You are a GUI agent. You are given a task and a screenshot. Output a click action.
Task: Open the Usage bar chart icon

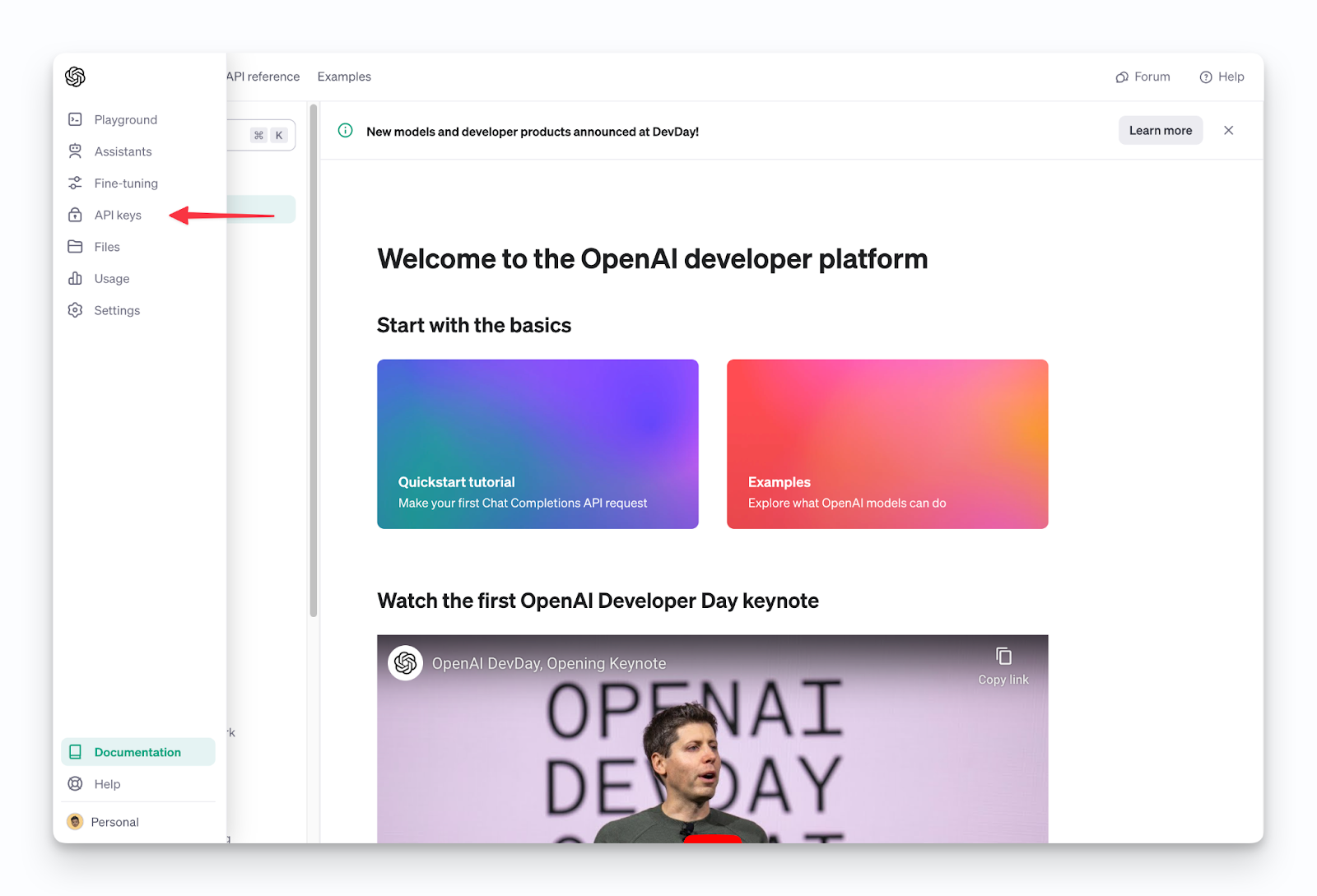[x=75, y=278]
